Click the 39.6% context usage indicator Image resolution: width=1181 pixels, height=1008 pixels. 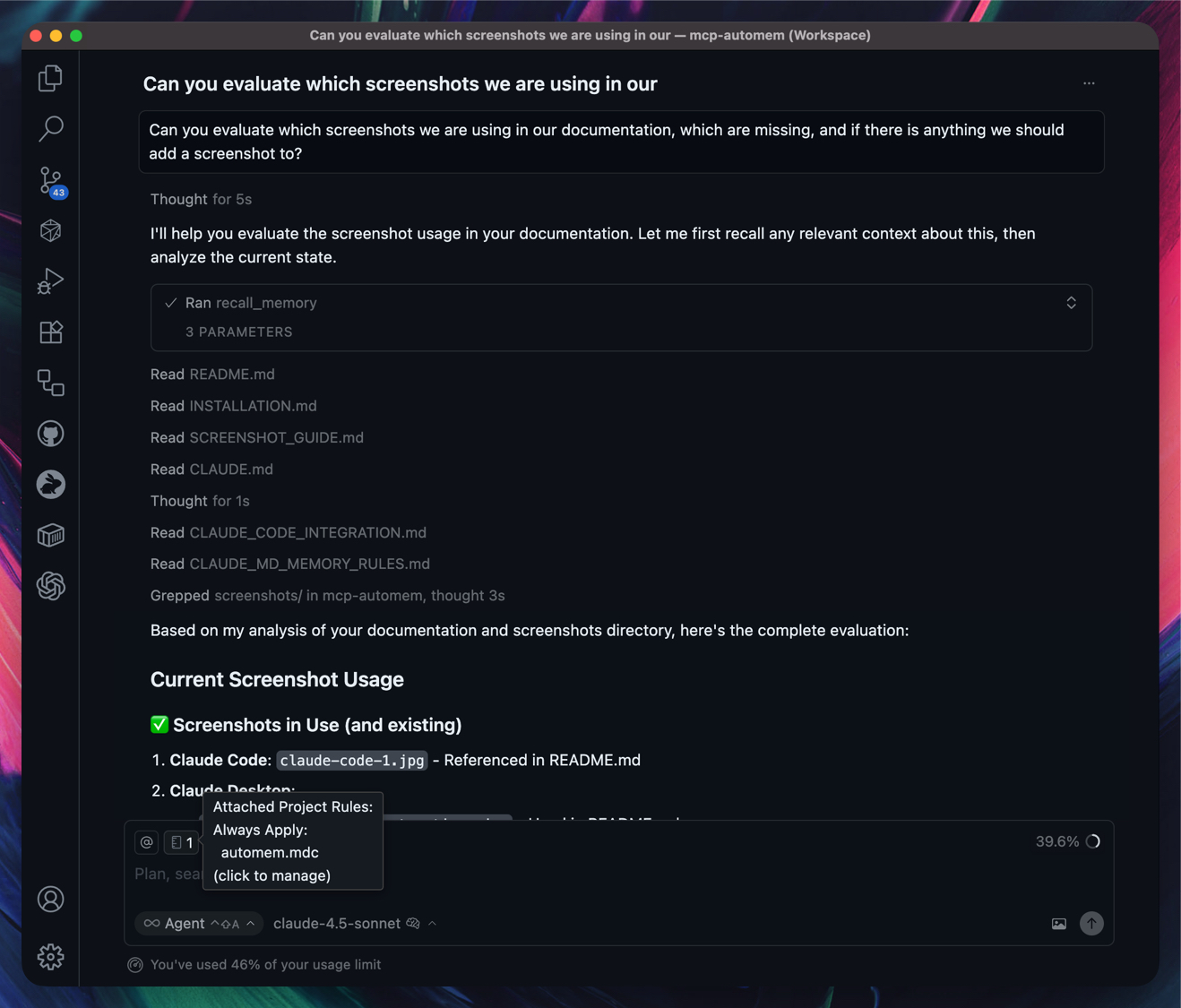pos(1067,841)
